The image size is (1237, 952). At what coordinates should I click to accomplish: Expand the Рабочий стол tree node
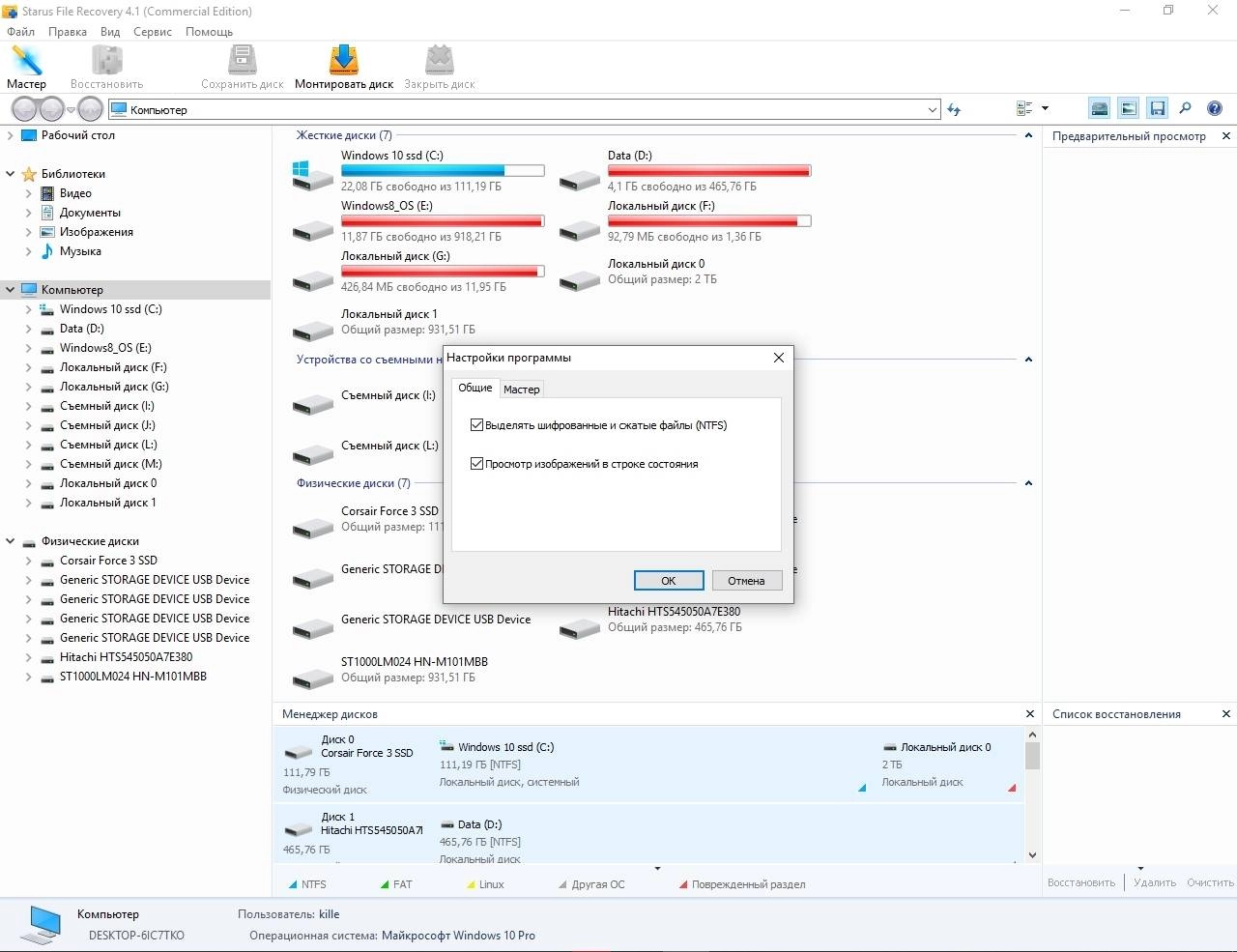[11, 135]
